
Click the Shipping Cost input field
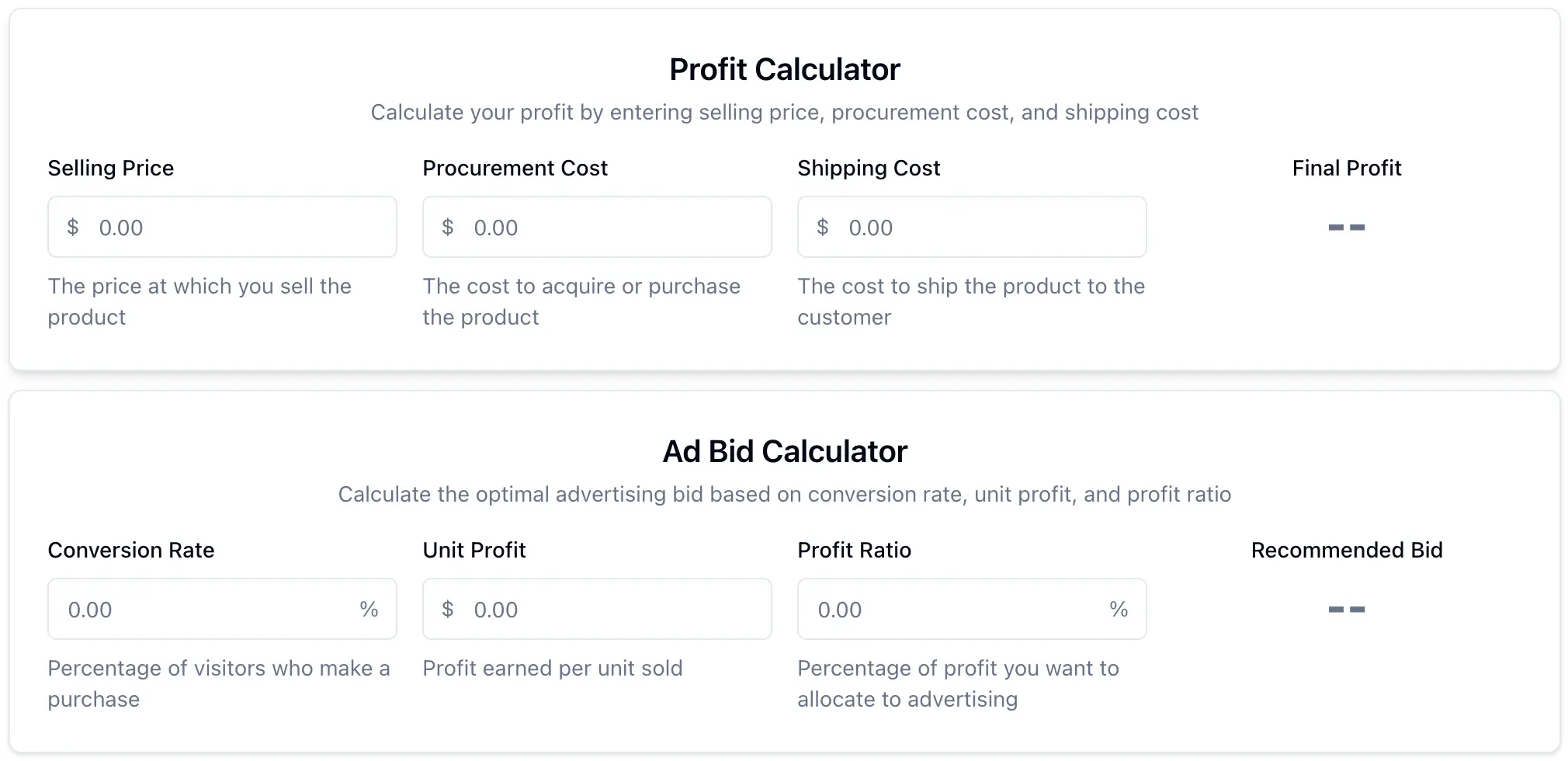(x=971, y=227)
